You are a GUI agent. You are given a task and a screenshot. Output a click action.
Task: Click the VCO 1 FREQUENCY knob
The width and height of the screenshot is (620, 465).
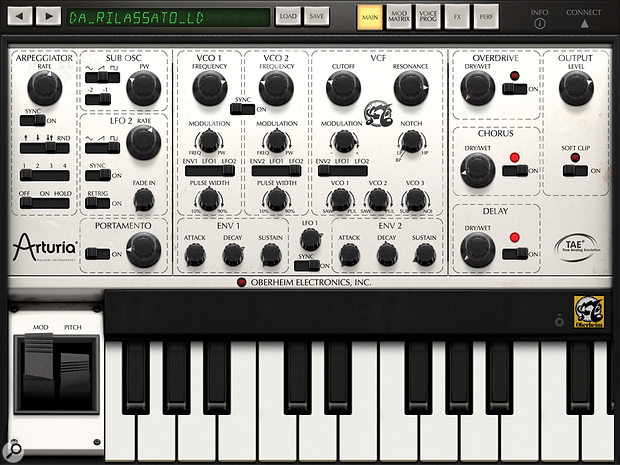point(210,88)
